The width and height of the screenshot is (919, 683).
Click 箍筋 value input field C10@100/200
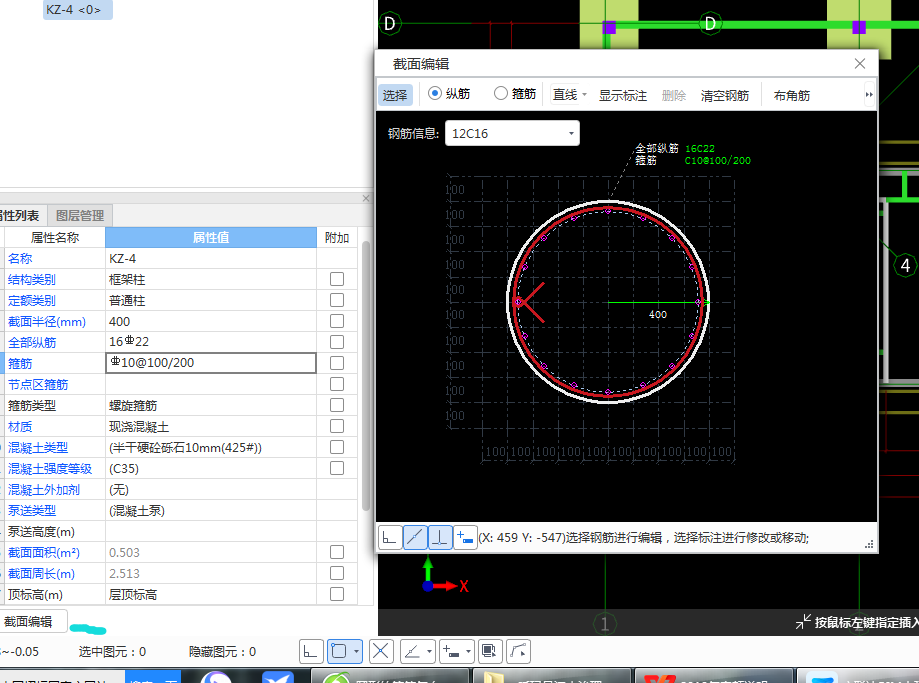[x=211, y=363]
